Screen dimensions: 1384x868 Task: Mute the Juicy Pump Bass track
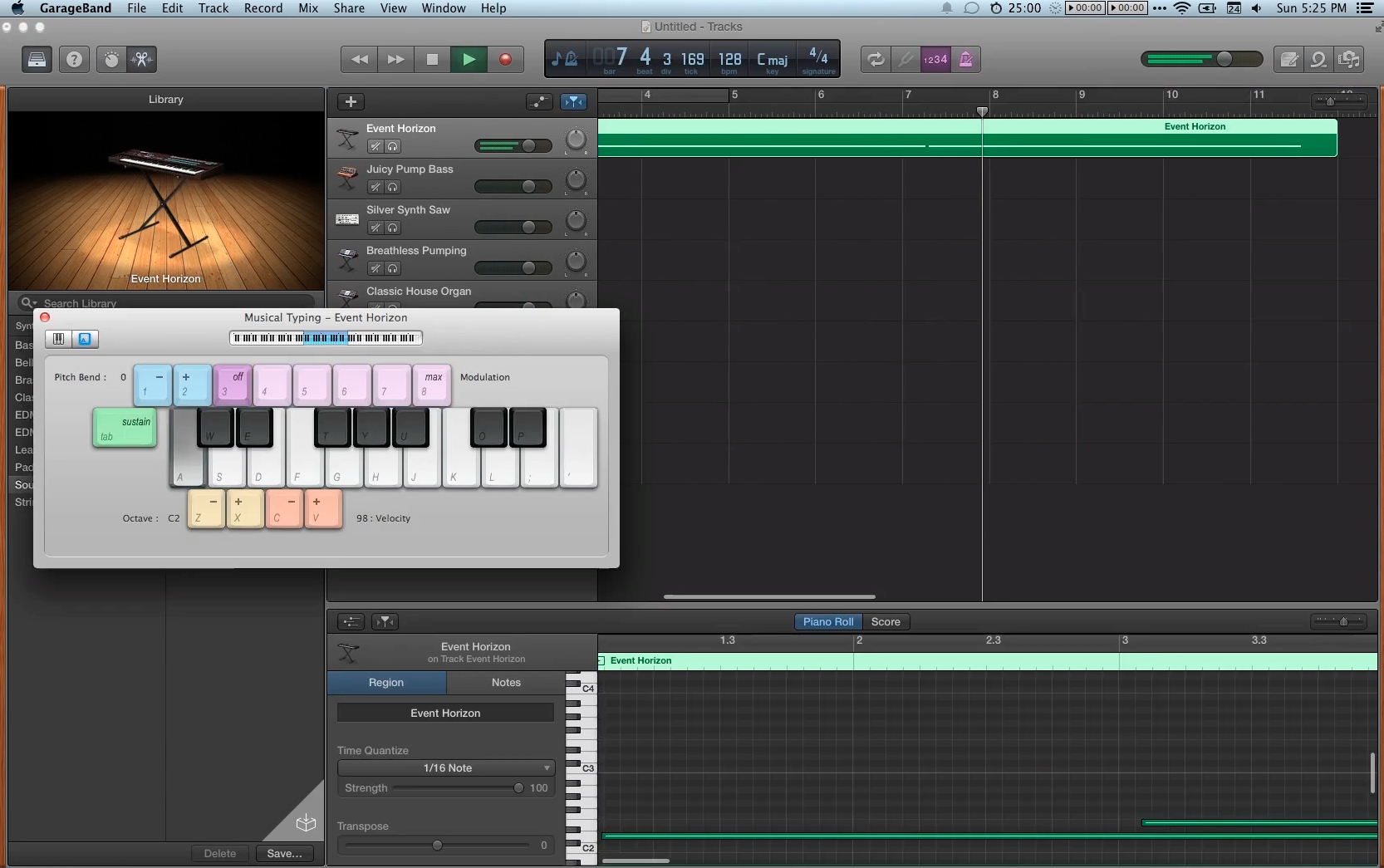coord(375,187)
